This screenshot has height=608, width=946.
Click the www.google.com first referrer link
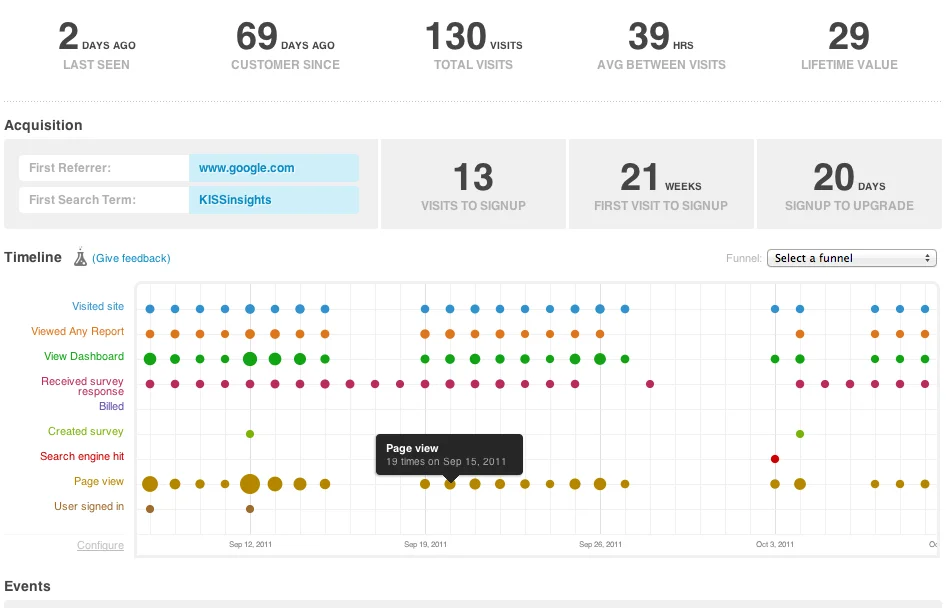246,168
